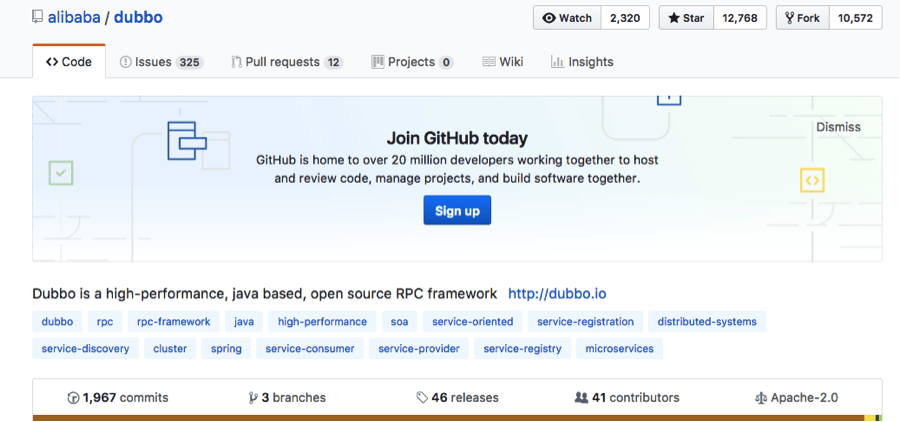Click the rpc topic tag

105,322
